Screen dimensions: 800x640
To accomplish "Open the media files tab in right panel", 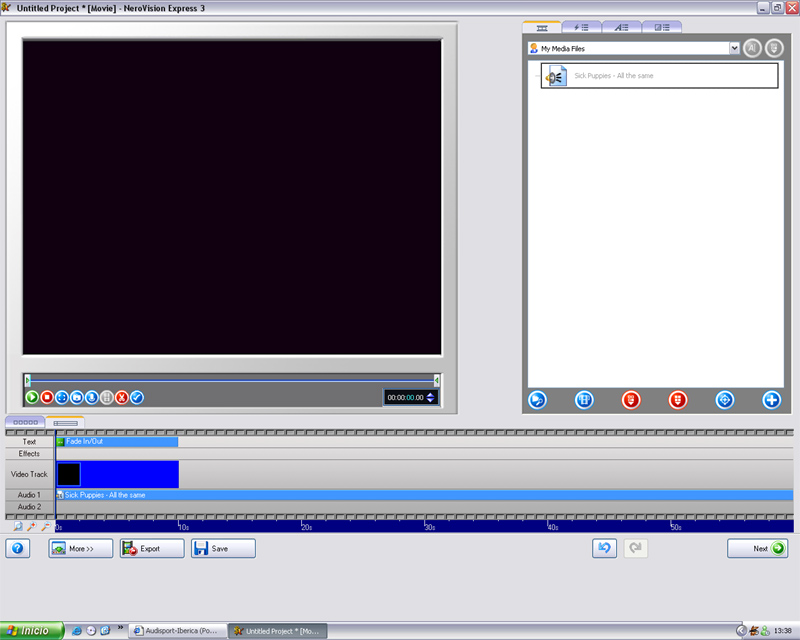I will pyautogui.click(x=542, y=28).
